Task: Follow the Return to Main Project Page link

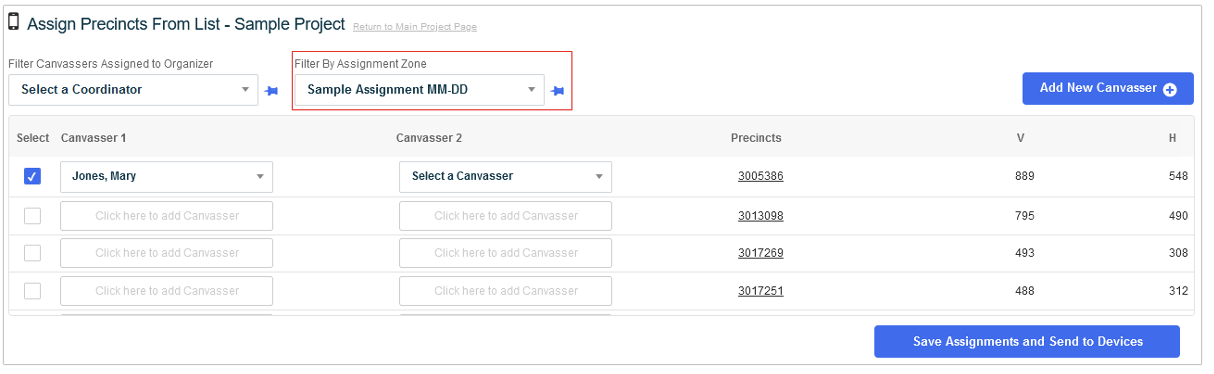Action: pyautogui.click(x=415, y=27)
